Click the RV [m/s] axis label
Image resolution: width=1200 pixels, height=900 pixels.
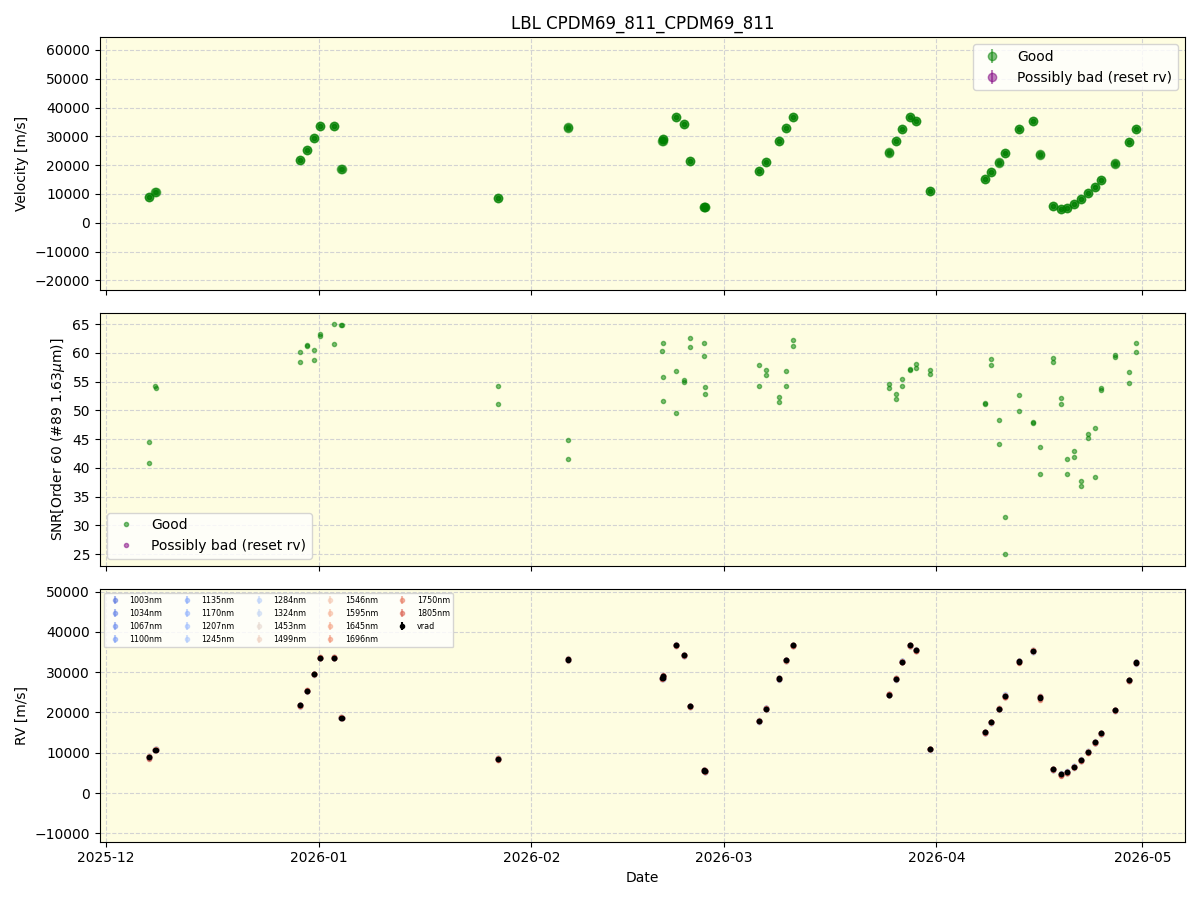tap(21, 715)
